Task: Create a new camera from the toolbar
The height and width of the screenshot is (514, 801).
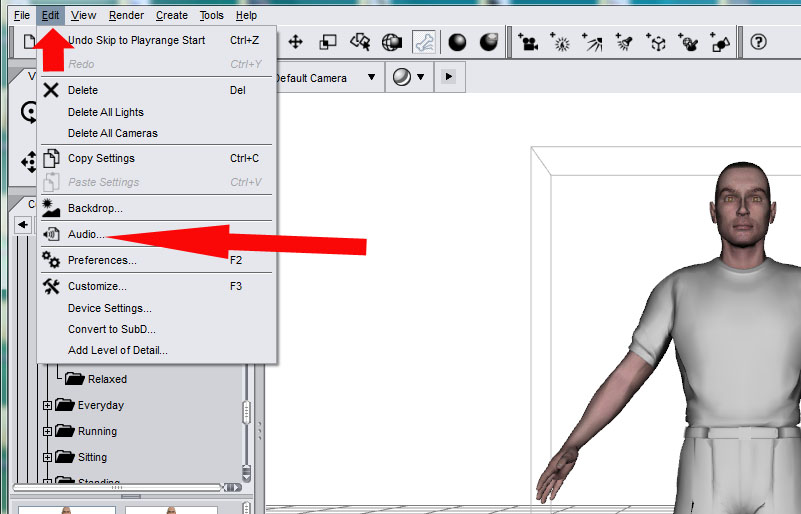Action: (528, 42)
